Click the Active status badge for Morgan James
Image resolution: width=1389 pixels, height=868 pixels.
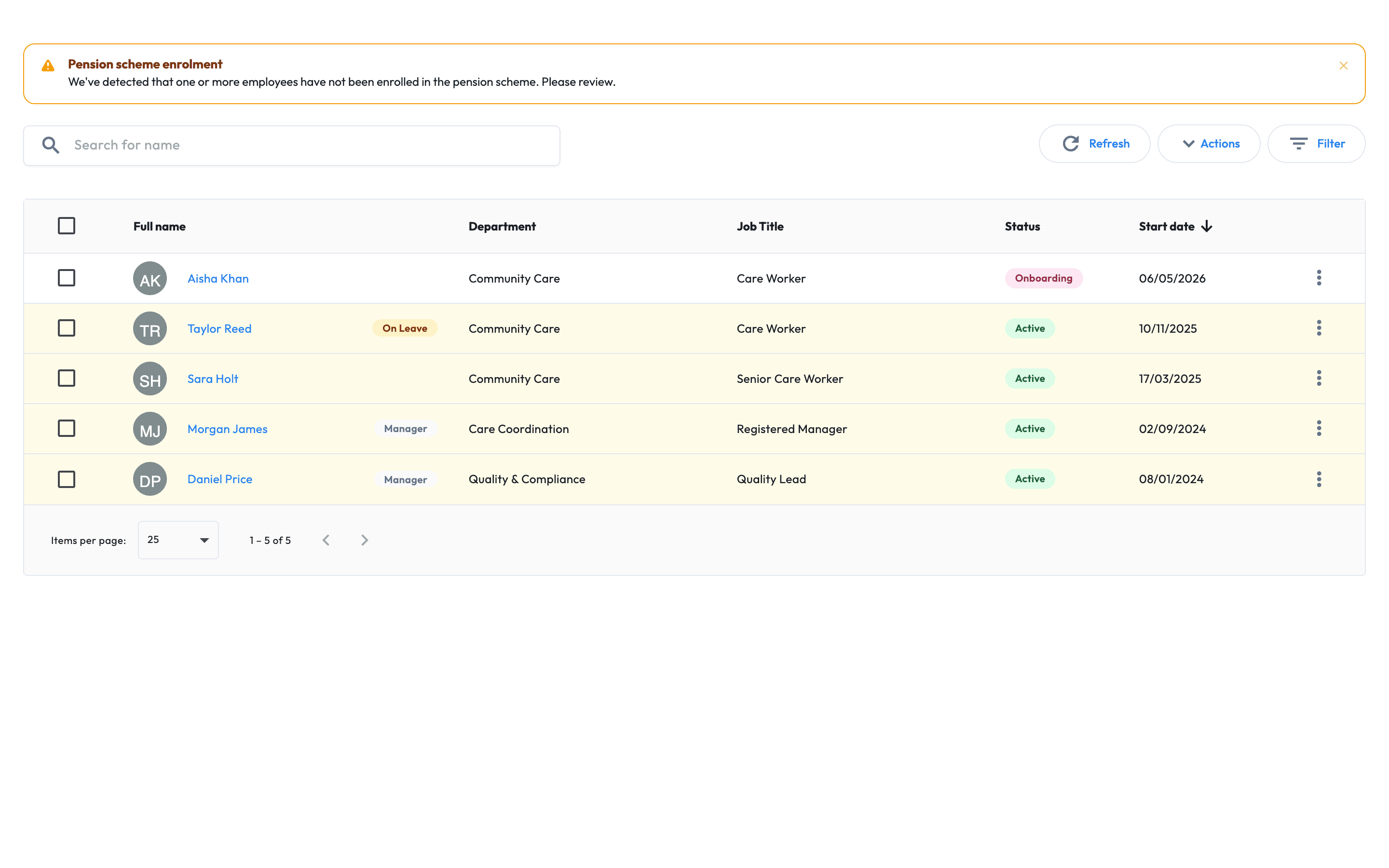tap(1030, 429)
